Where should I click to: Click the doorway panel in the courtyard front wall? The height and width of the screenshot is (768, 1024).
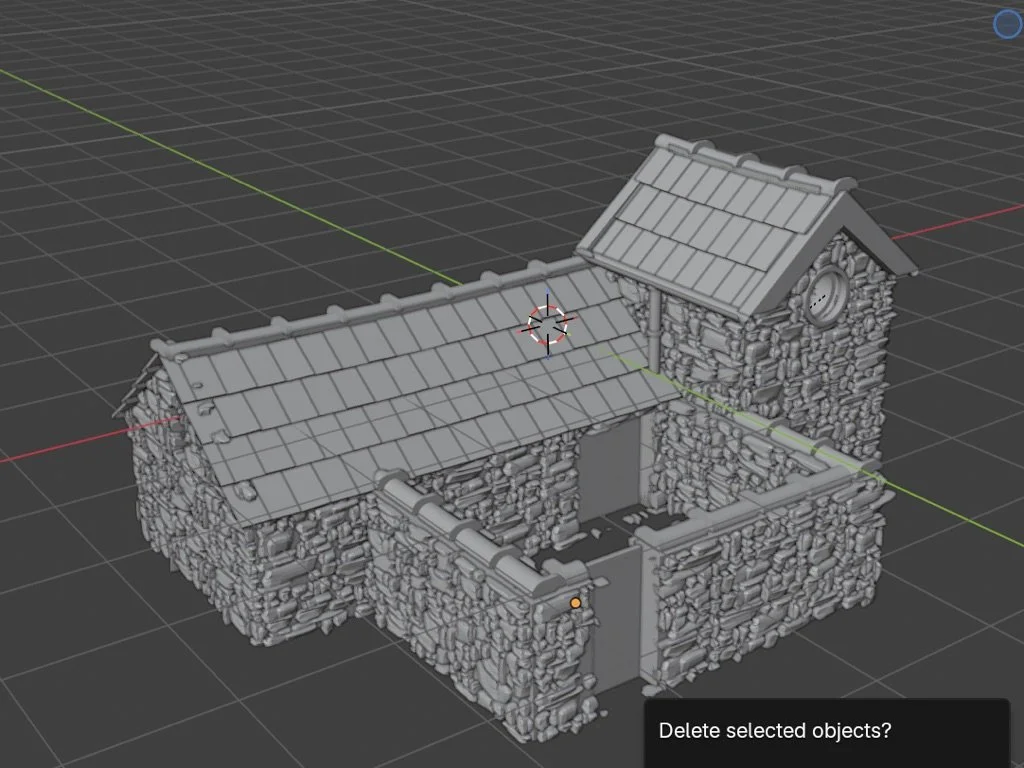[x=616, y=621]
